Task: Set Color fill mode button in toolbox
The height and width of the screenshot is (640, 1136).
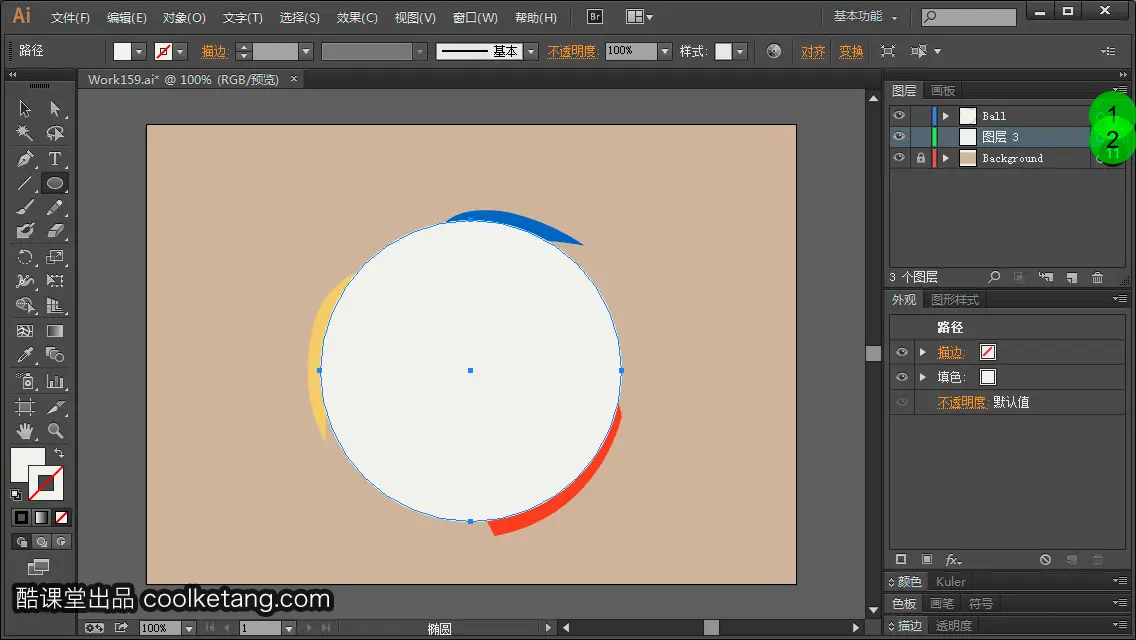Action: [x=22, y=518]
